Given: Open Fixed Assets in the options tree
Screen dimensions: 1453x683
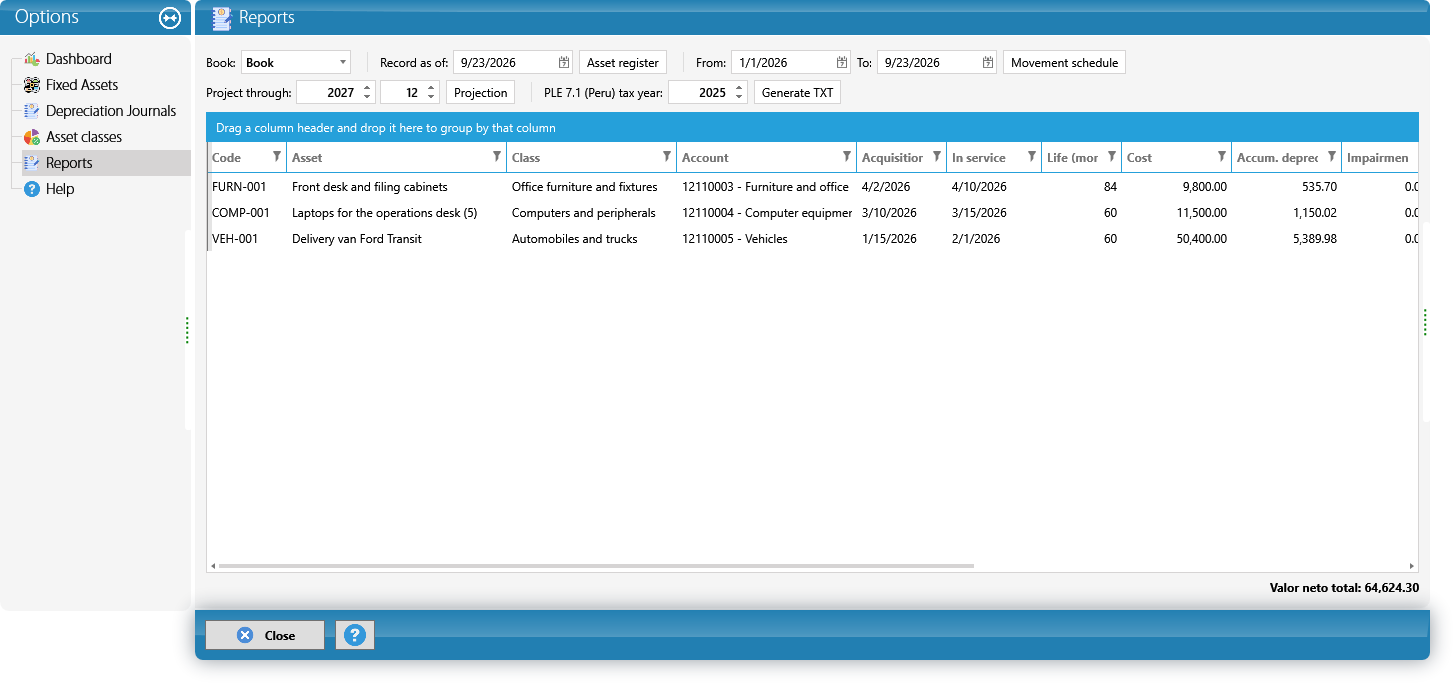Looking at the screenshot, I should pyautogui.click(x=82, y=85).
